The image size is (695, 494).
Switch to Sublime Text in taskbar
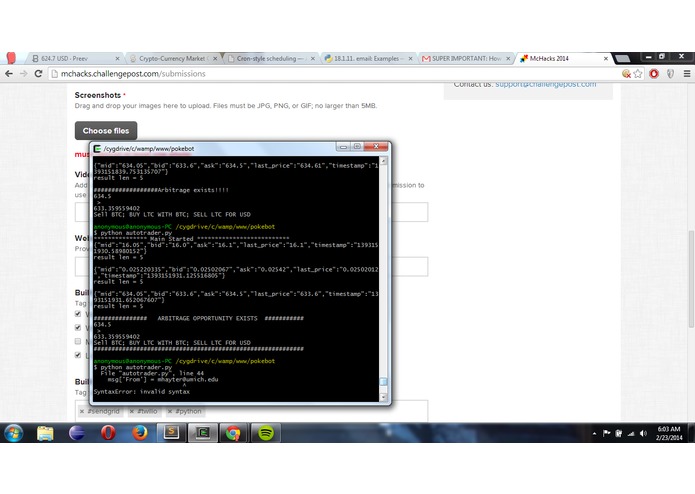coord(171,433)
